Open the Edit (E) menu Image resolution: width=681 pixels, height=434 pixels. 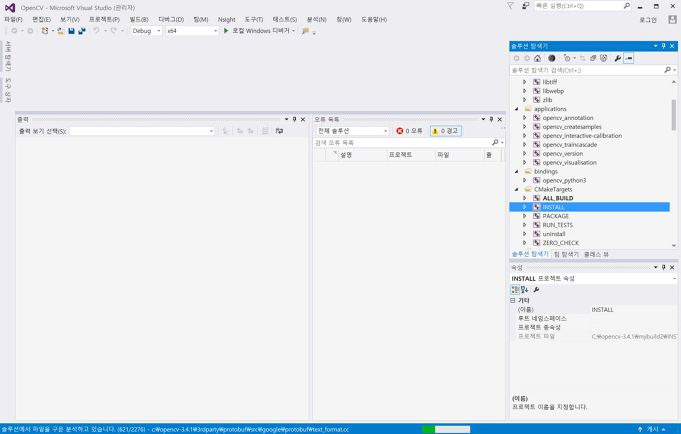41,20
